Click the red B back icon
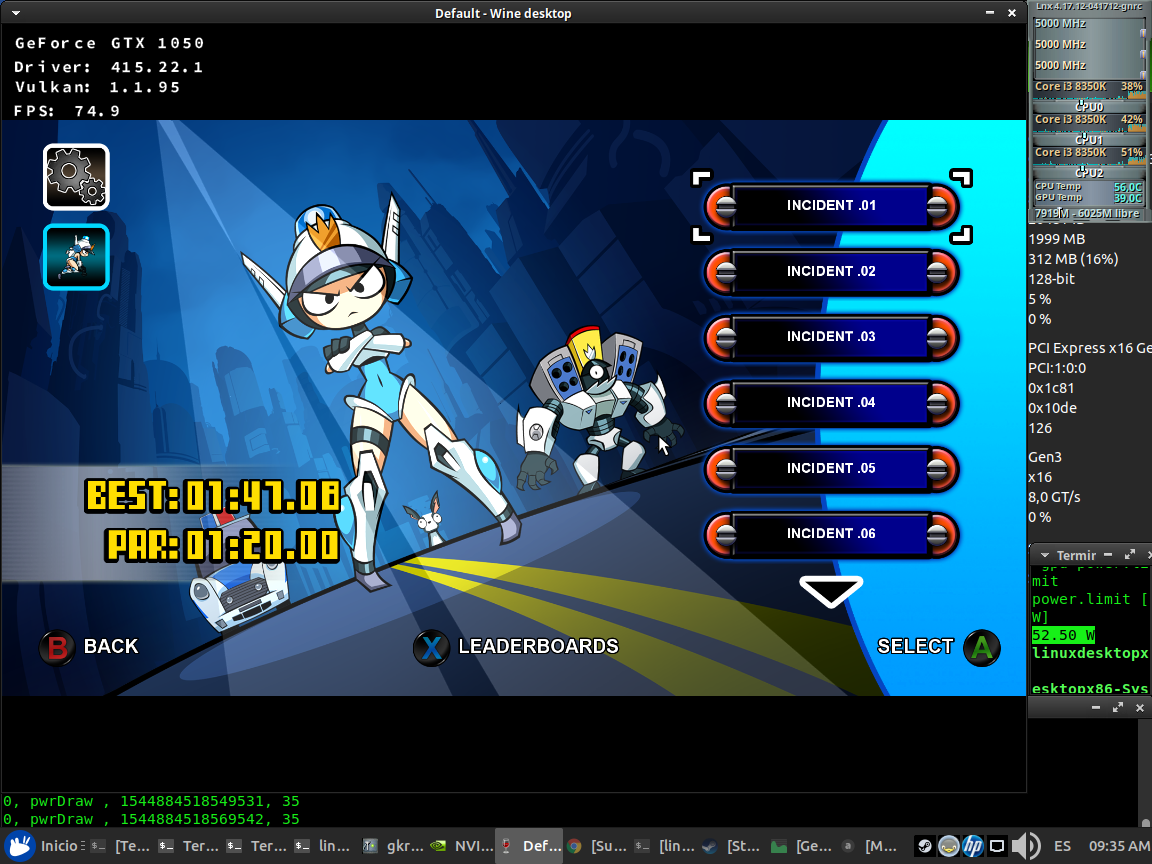Image resolution: width=1152 pixels, height=864 pixels. point(57,648)
